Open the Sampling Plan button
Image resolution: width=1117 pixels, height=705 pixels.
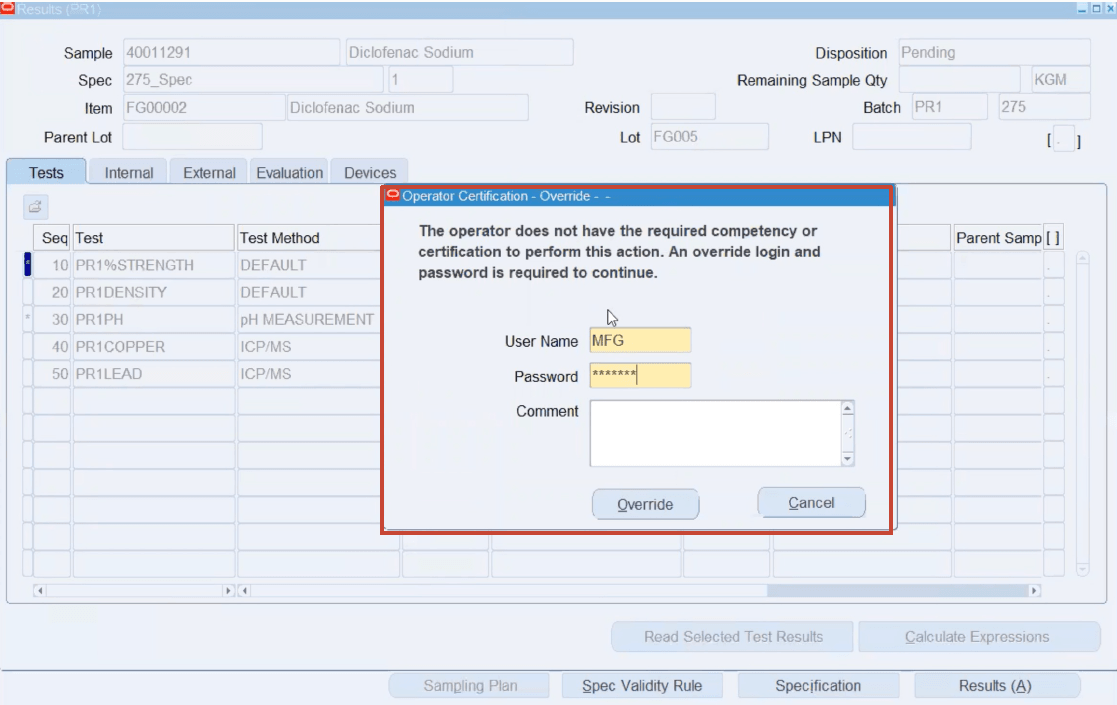pos(470,686)
